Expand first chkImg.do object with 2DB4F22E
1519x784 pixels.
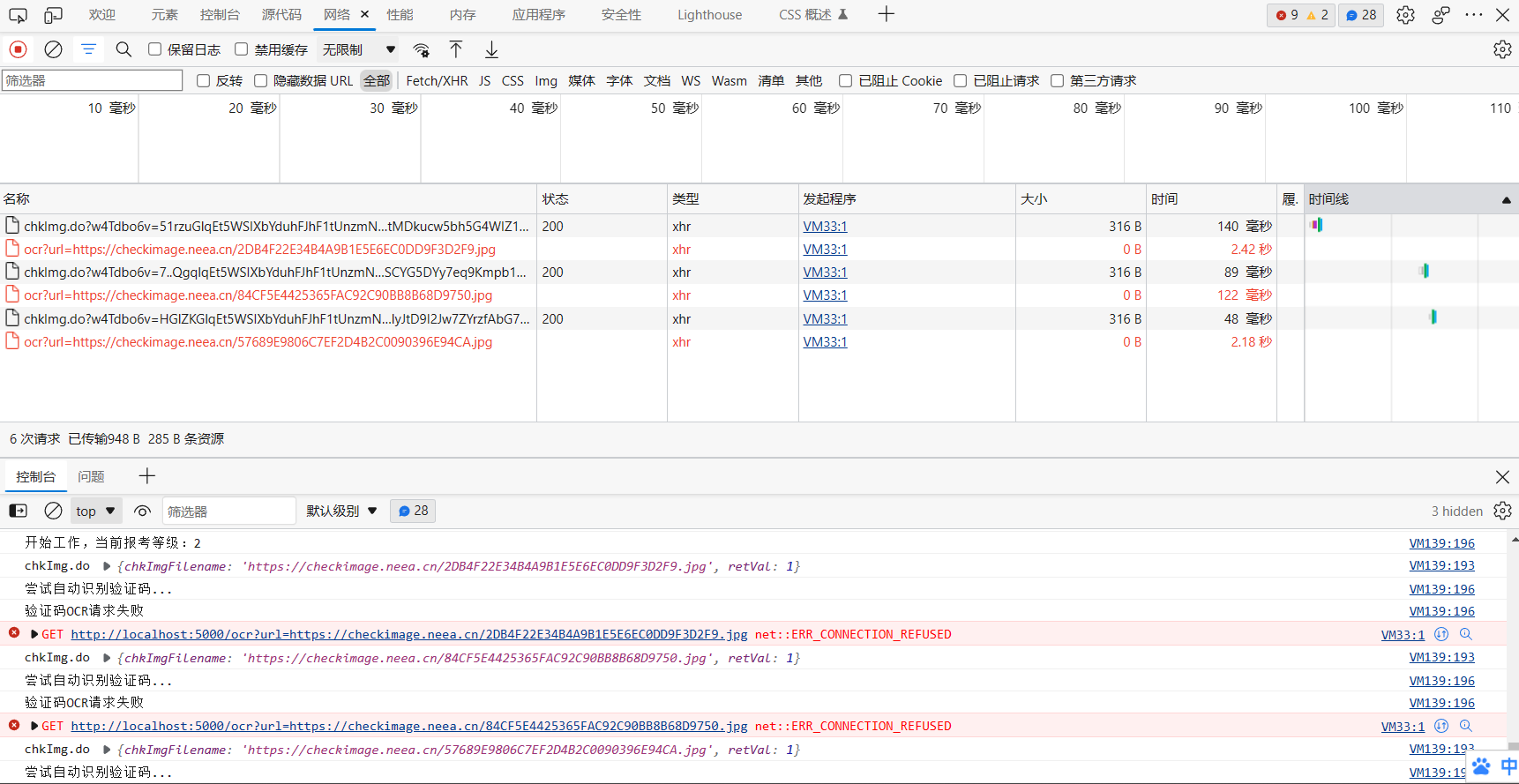[107, 566]
